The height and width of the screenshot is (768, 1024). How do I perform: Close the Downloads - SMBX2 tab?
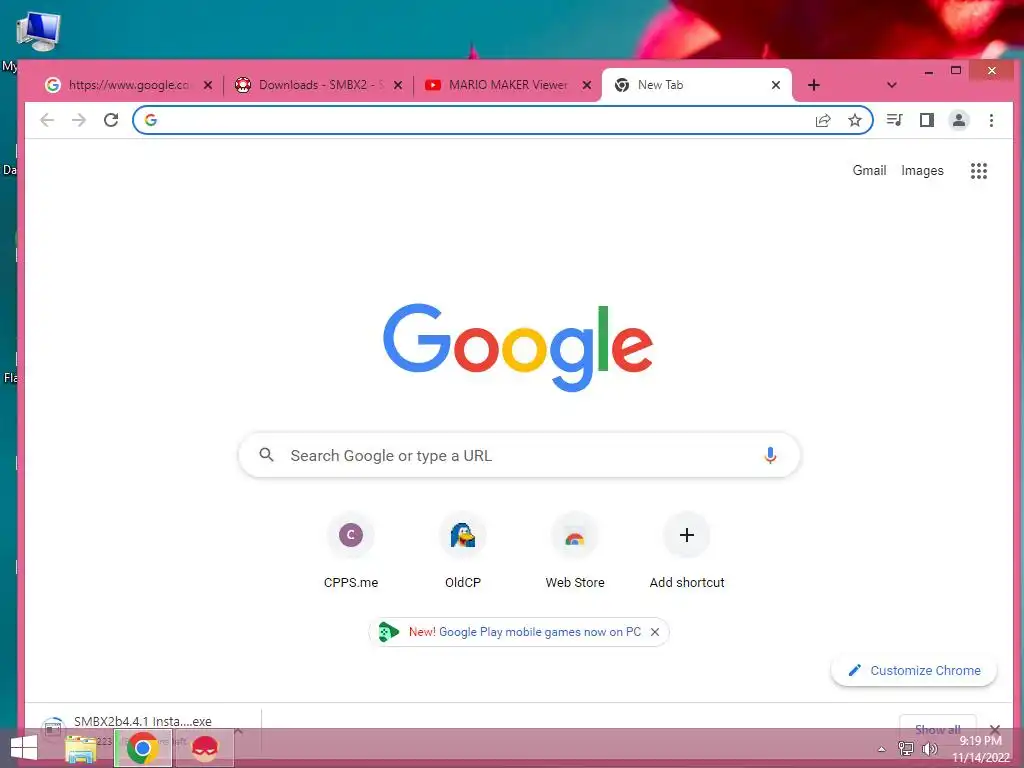pyautogui.click(x=398, y=85)
